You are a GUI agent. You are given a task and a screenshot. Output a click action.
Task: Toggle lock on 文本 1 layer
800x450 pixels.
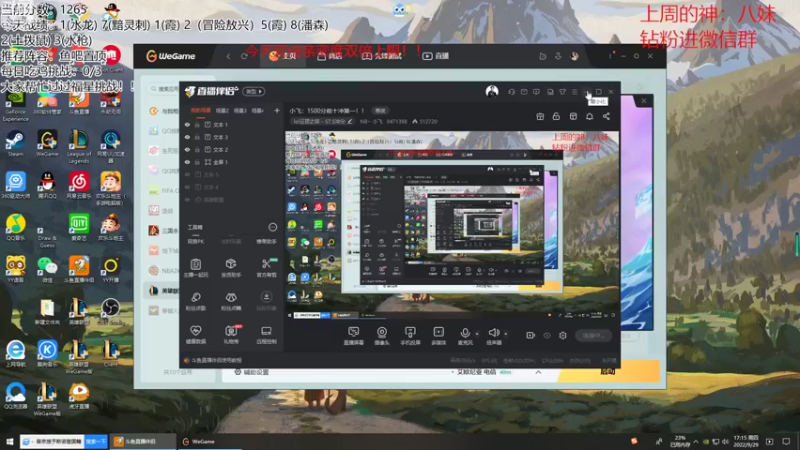[197, 125]
